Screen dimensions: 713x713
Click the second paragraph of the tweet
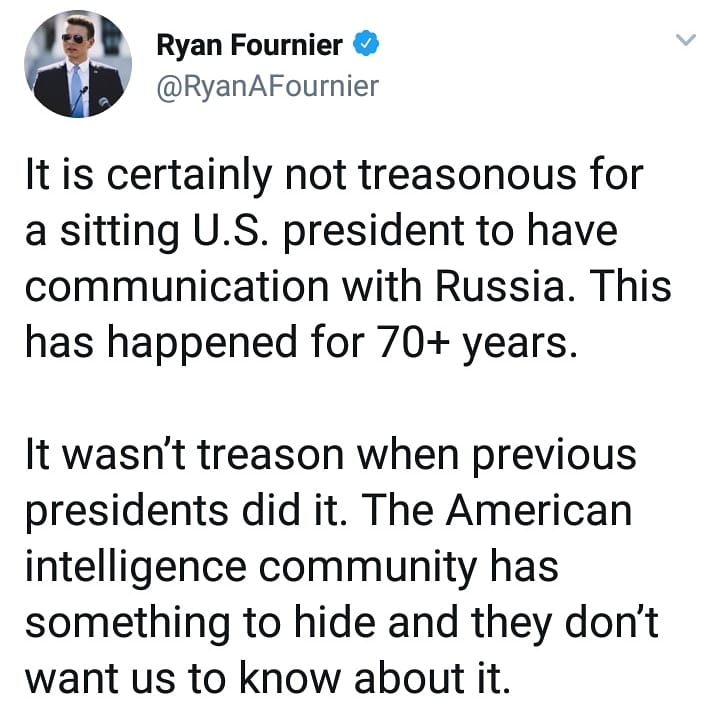click(340, 567)
